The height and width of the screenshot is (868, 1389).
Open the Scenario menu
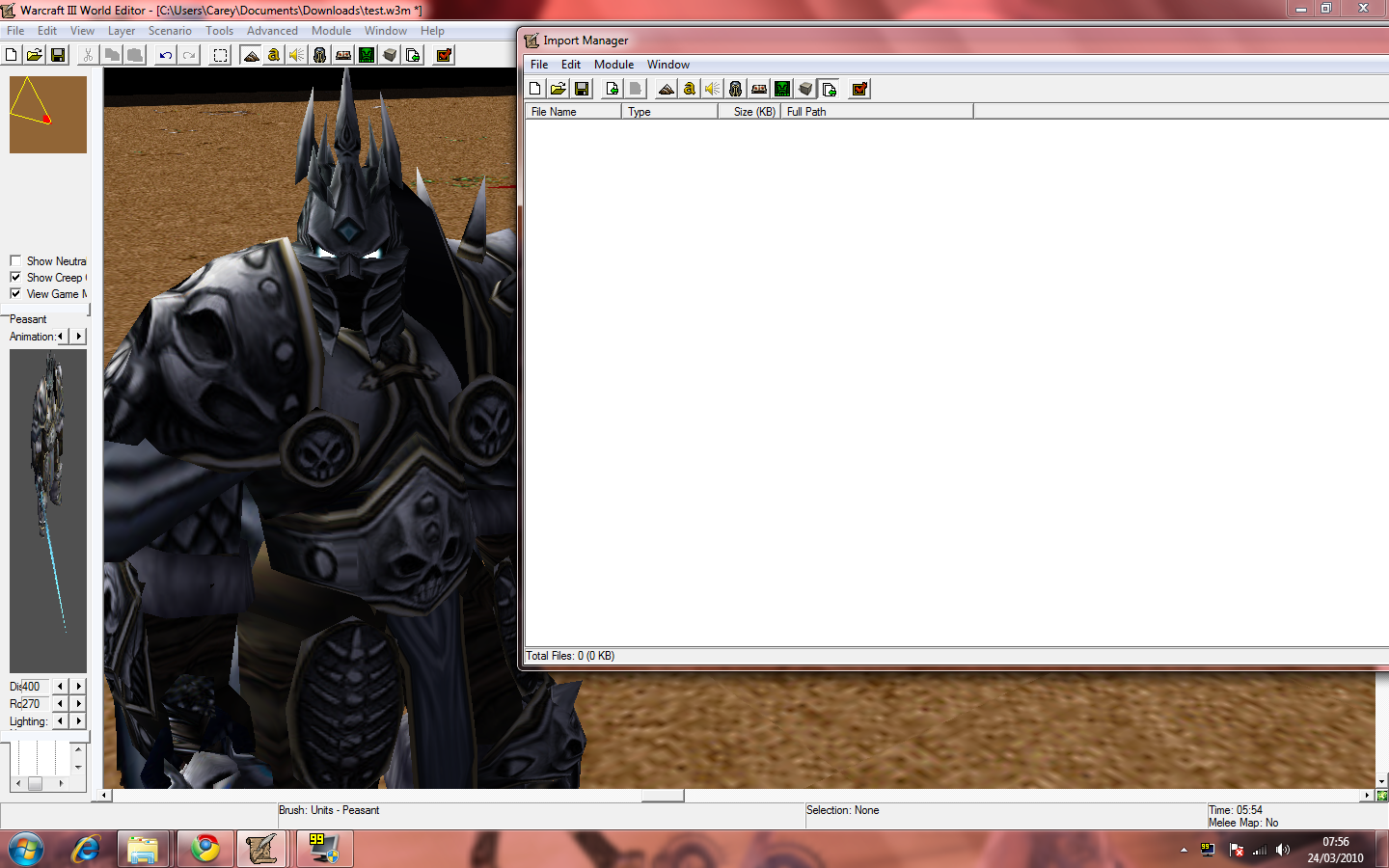tap(170, 31)
